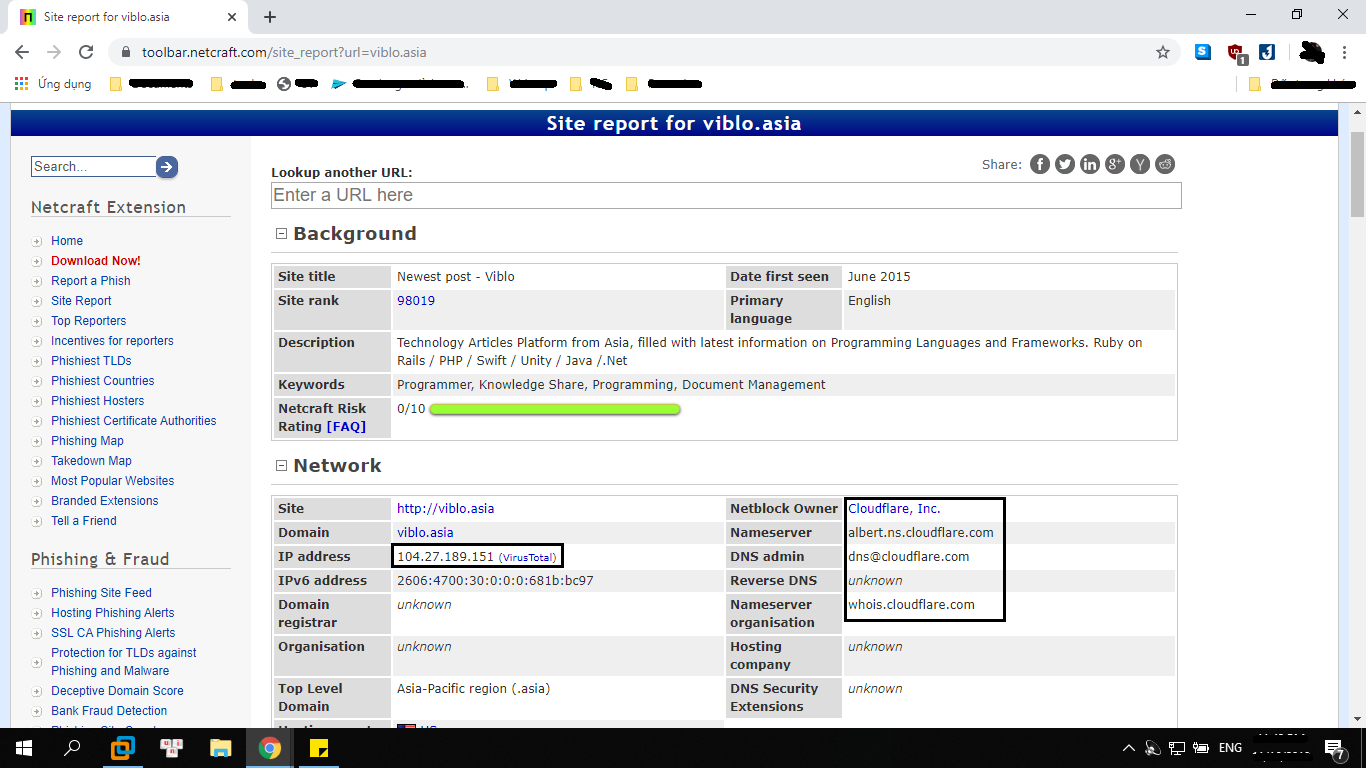Image resolution: width=1366 pixels, height=768 pixels.
Task: Submit the Netcraft search arrow button
Action: point(167,167)
